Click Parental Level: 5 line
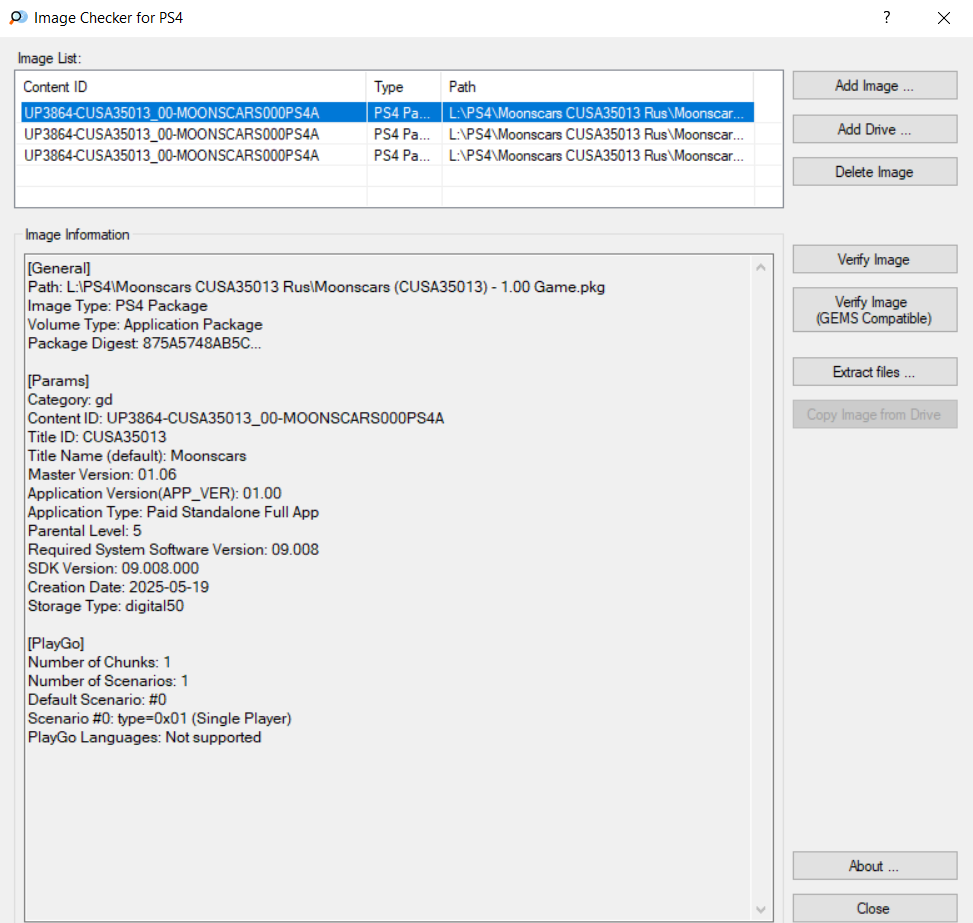Viewport: 973px width, 923px height. (84, 531)
